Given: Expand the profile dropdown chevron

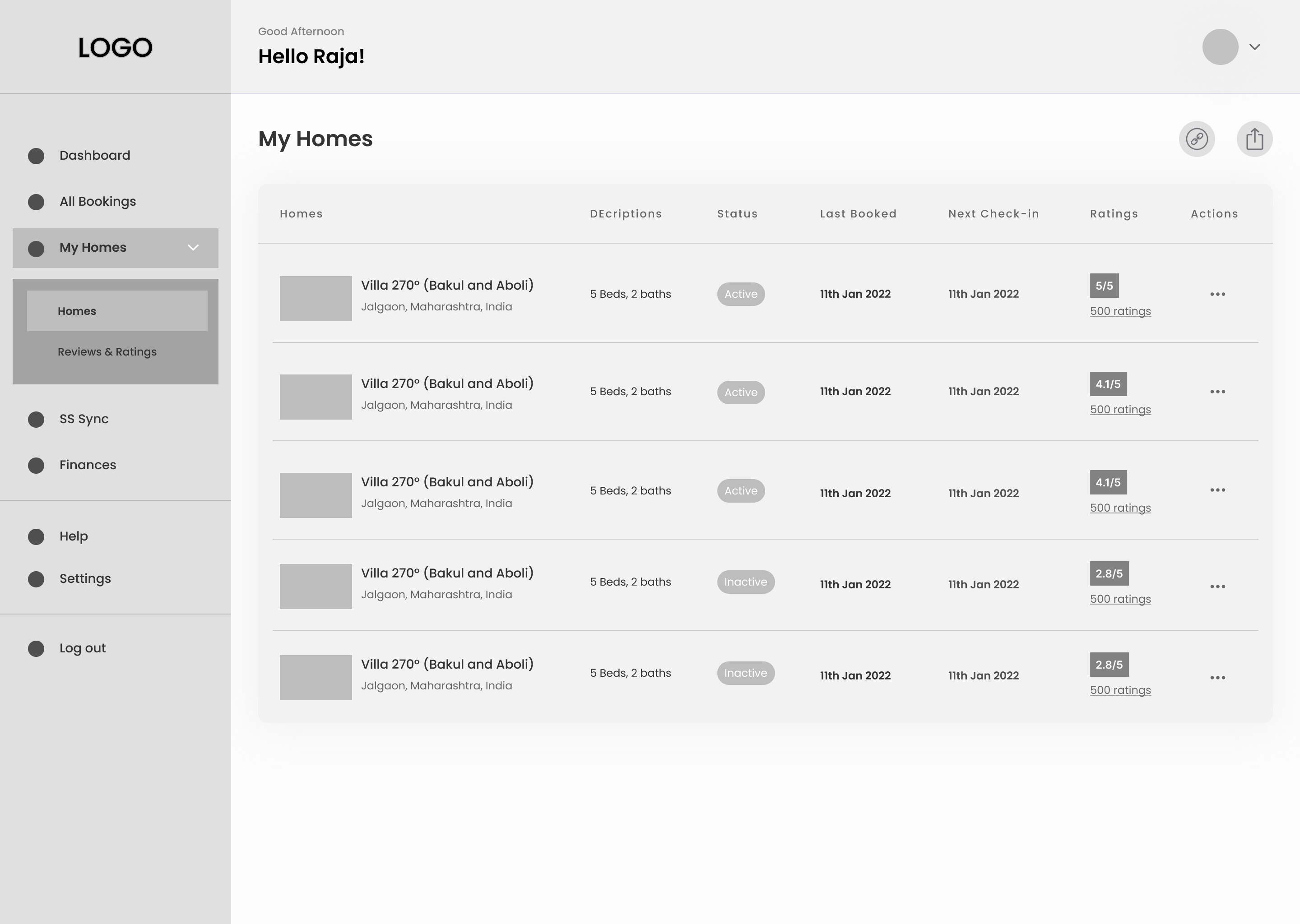Looking at the screenshot, I should coord(1254,46).
